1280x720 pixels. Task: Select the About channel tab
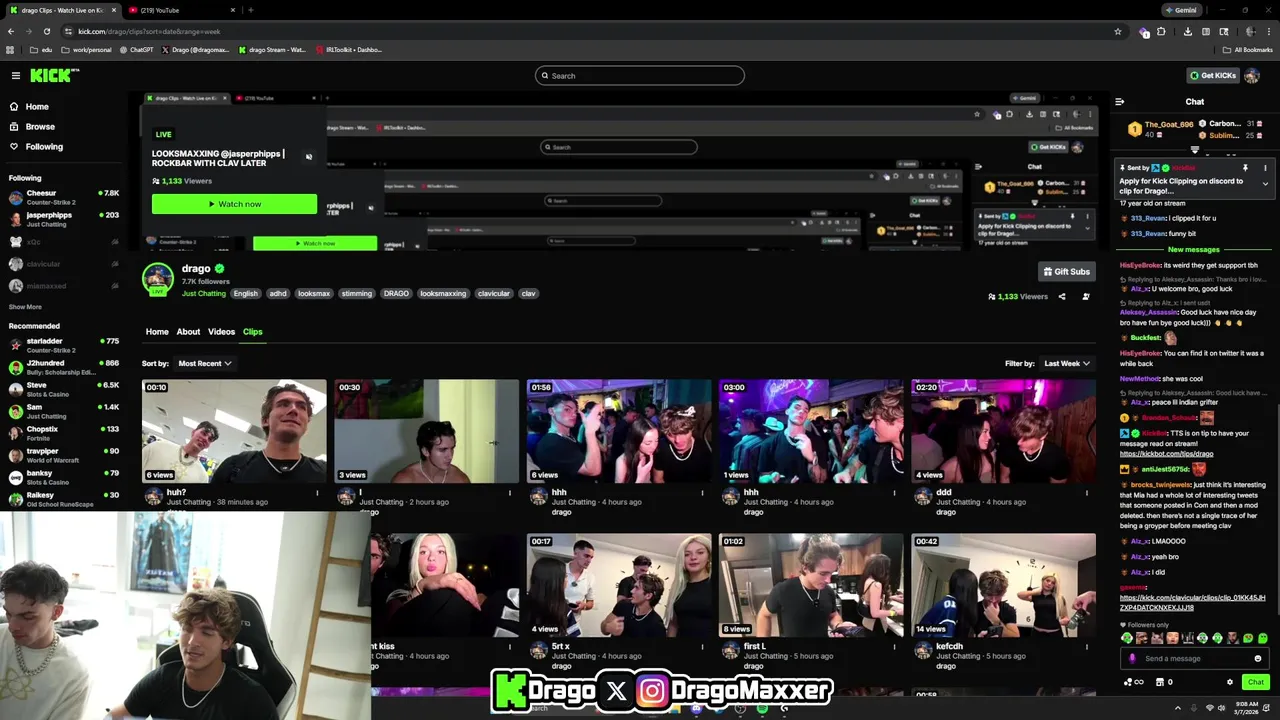coord(188,332)
